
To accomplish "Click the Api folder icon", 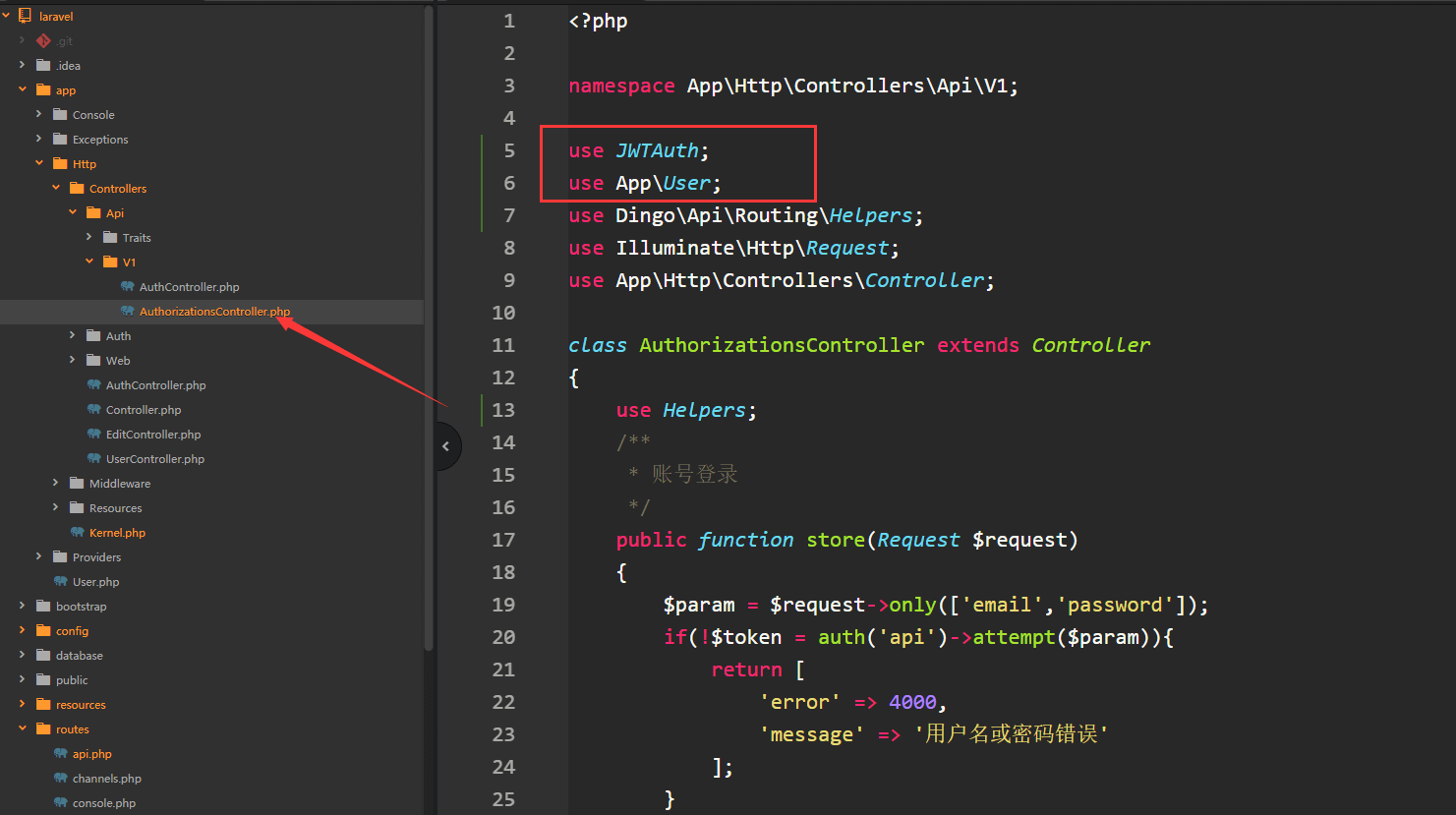I will [x=93, y=212].
